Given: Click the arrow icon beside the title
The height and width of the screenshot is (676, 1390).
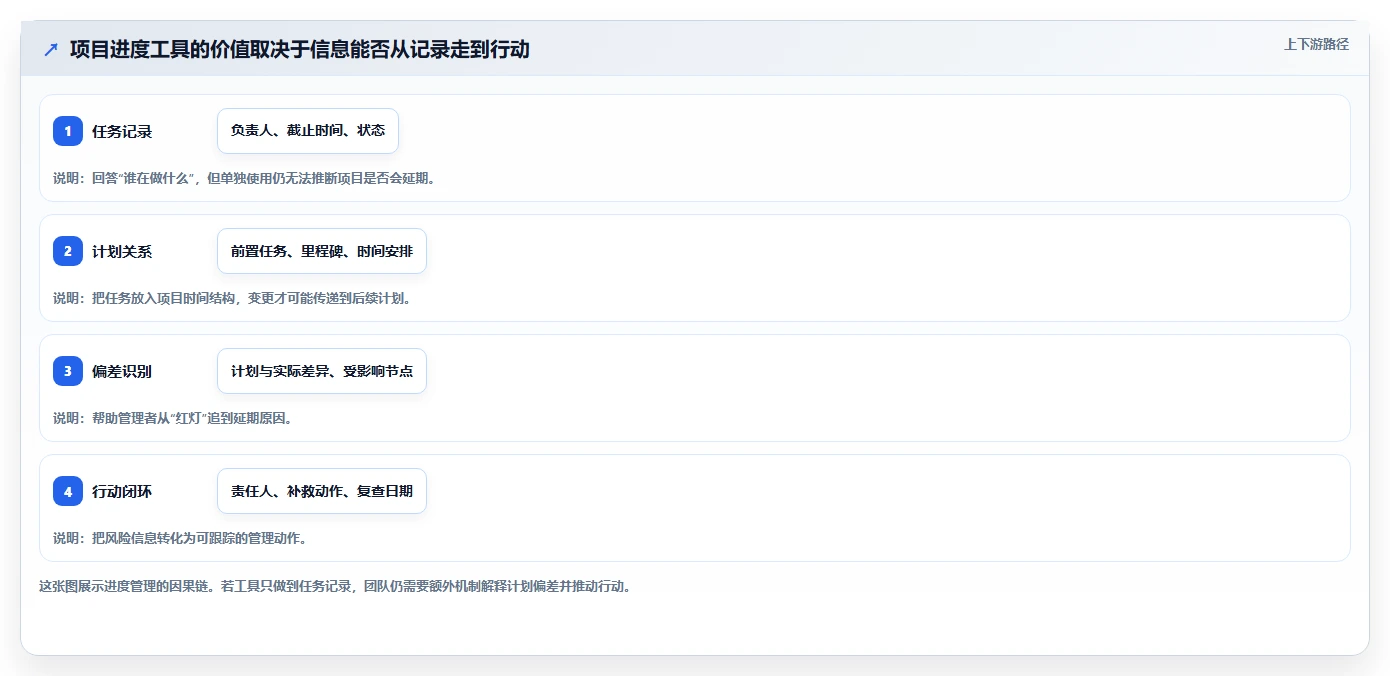Looking at the screenshot, I should [x=51, y=50].
